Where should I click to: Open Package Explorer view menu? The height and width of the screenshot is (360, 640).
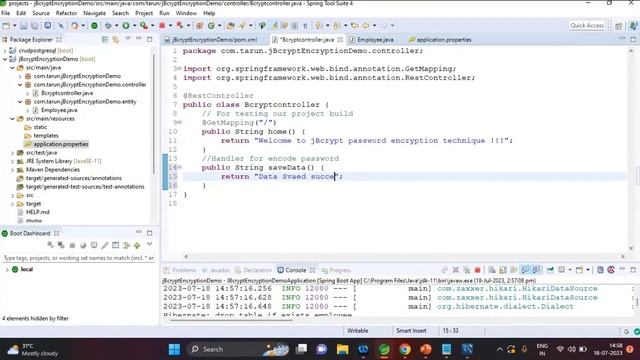click(128, 39)
